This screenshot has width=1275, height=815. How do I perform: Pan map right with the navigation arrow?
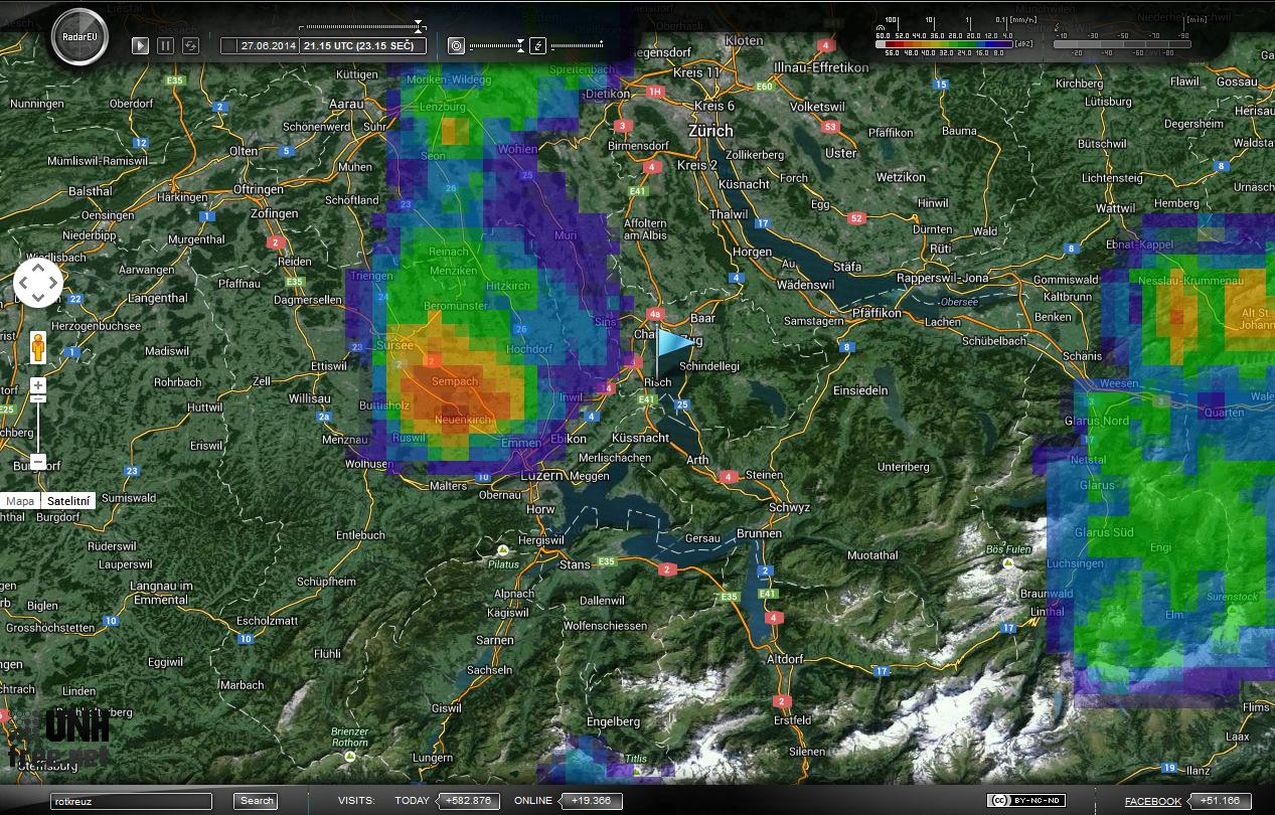tap(54, 284)
